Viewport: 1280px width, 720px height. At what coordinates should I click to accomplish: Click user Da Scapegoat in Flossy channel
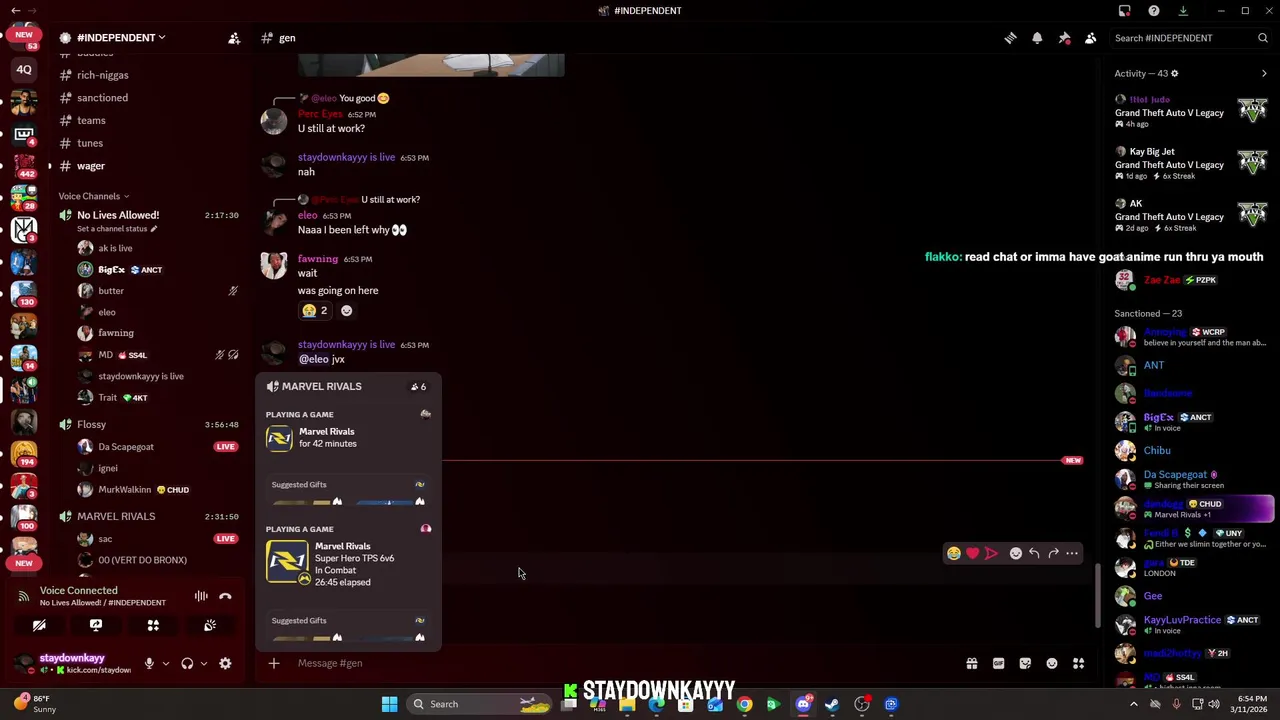[126, 447]
